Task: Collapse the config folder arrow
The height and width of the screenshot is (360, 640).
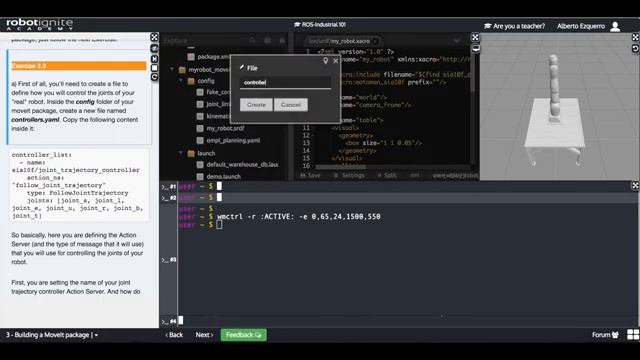Action: click(x=181, y=81)
